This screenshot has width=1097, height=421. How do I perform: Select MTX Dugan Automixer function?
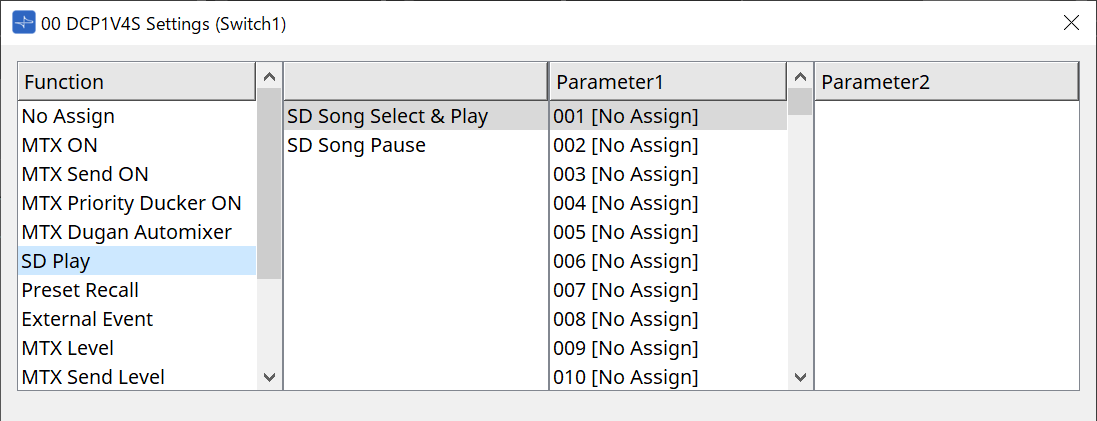coord(126,232)
